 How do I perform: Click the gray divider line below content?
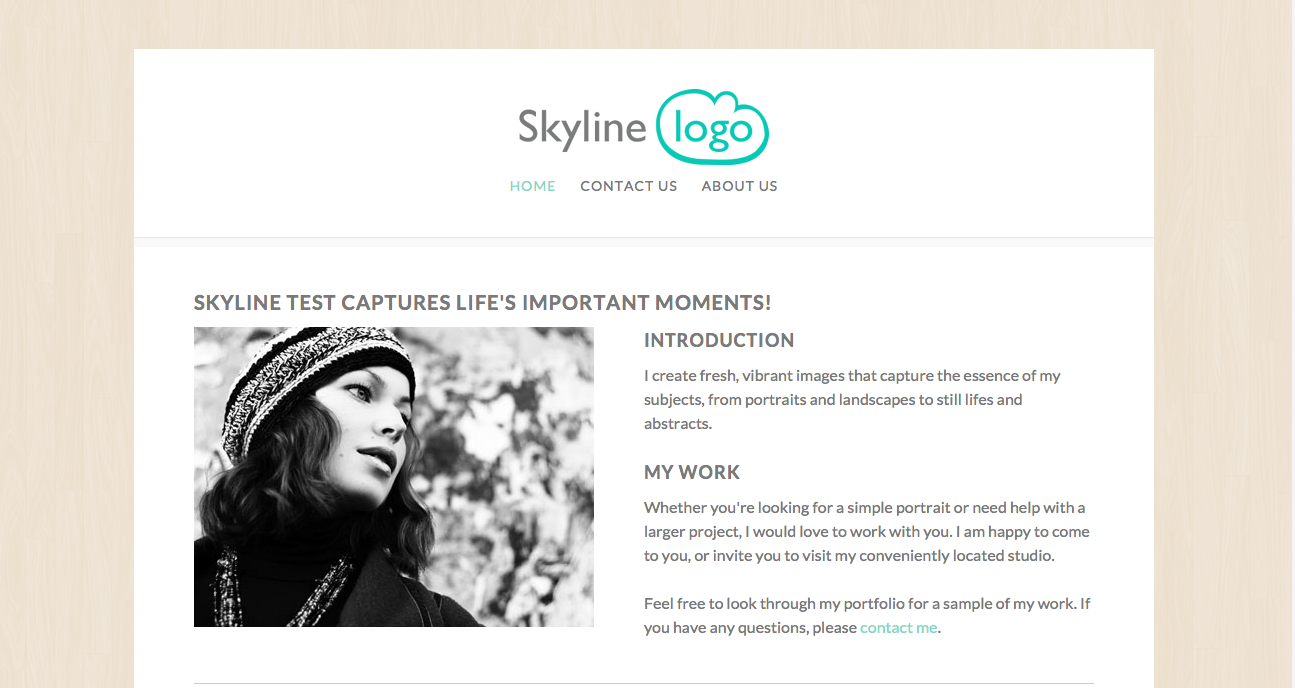(x=644, y=684)
